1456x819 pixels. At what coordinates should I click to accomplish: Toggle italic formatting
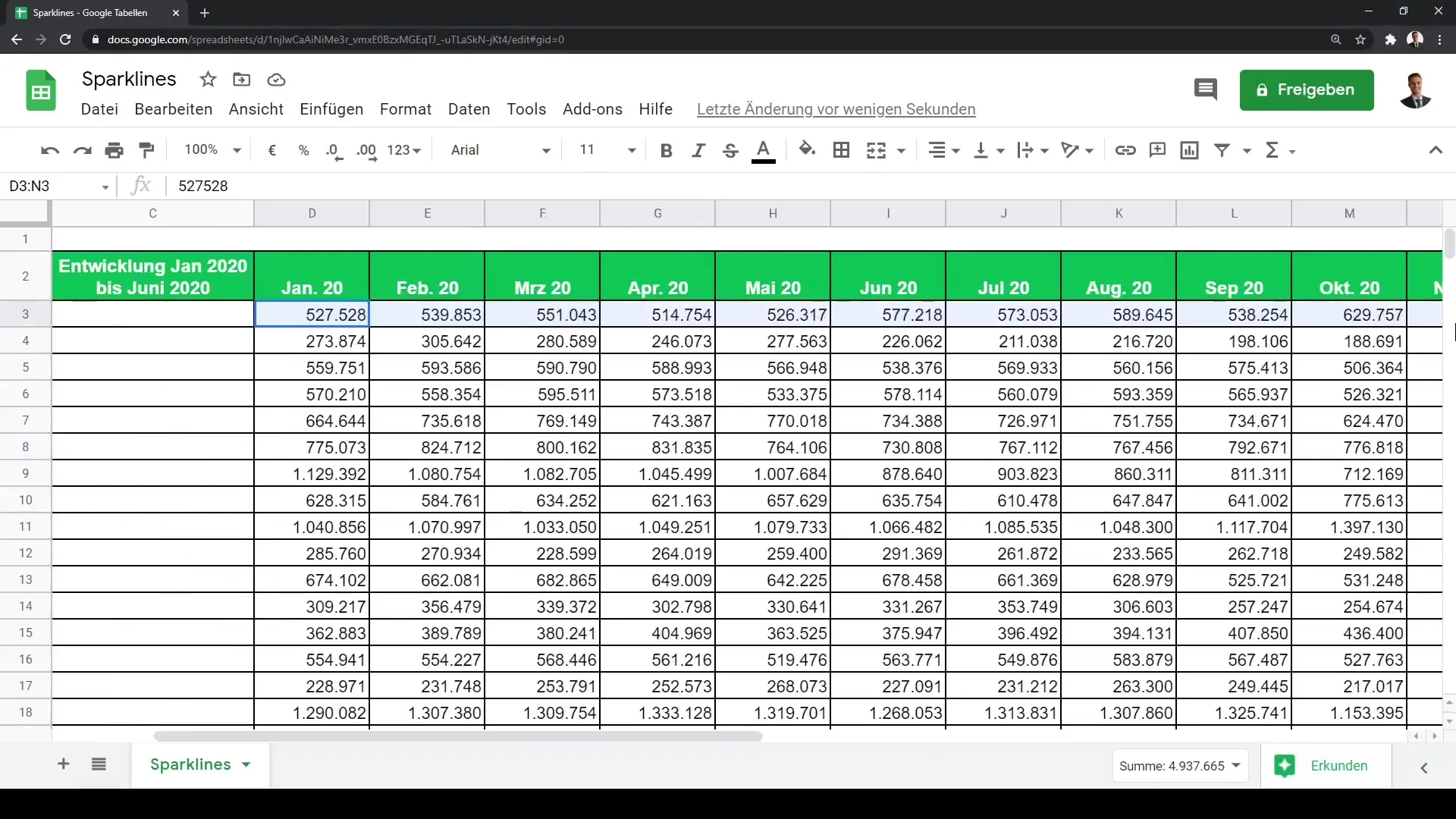pyautogui.click(x=698, y=150)
